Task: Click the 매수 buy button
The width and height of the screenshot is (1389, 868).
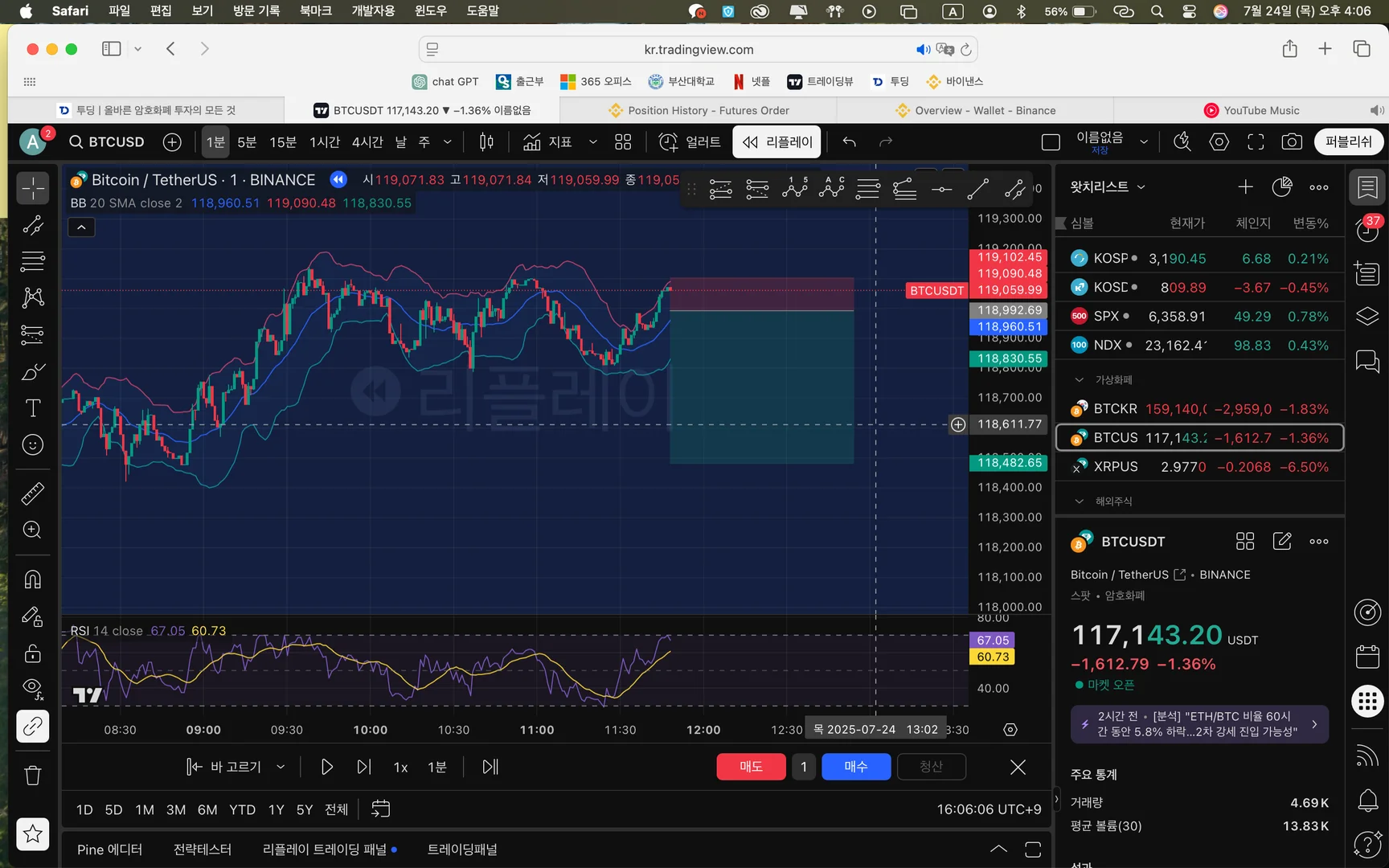Action: (x=856, y=767)
